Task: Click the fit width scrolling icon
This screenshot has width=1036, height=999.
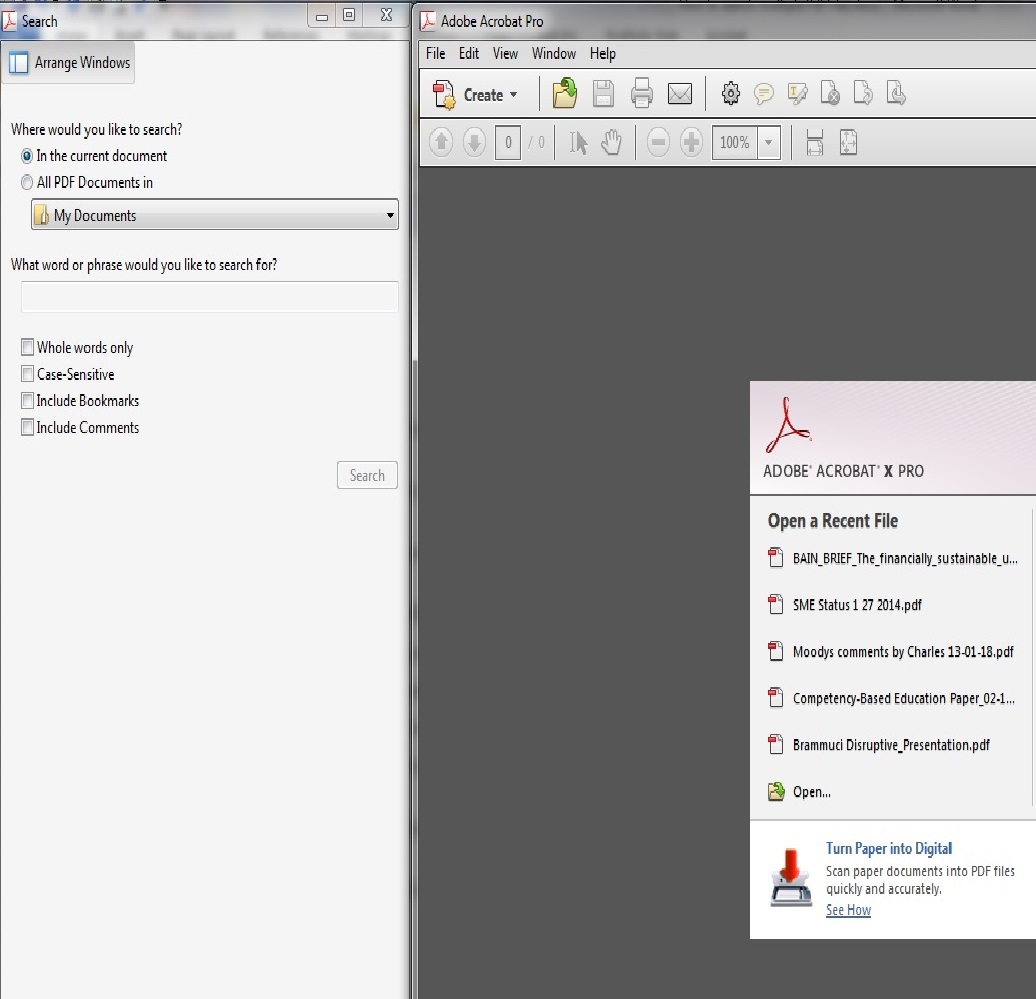Action: pos(815,143)
